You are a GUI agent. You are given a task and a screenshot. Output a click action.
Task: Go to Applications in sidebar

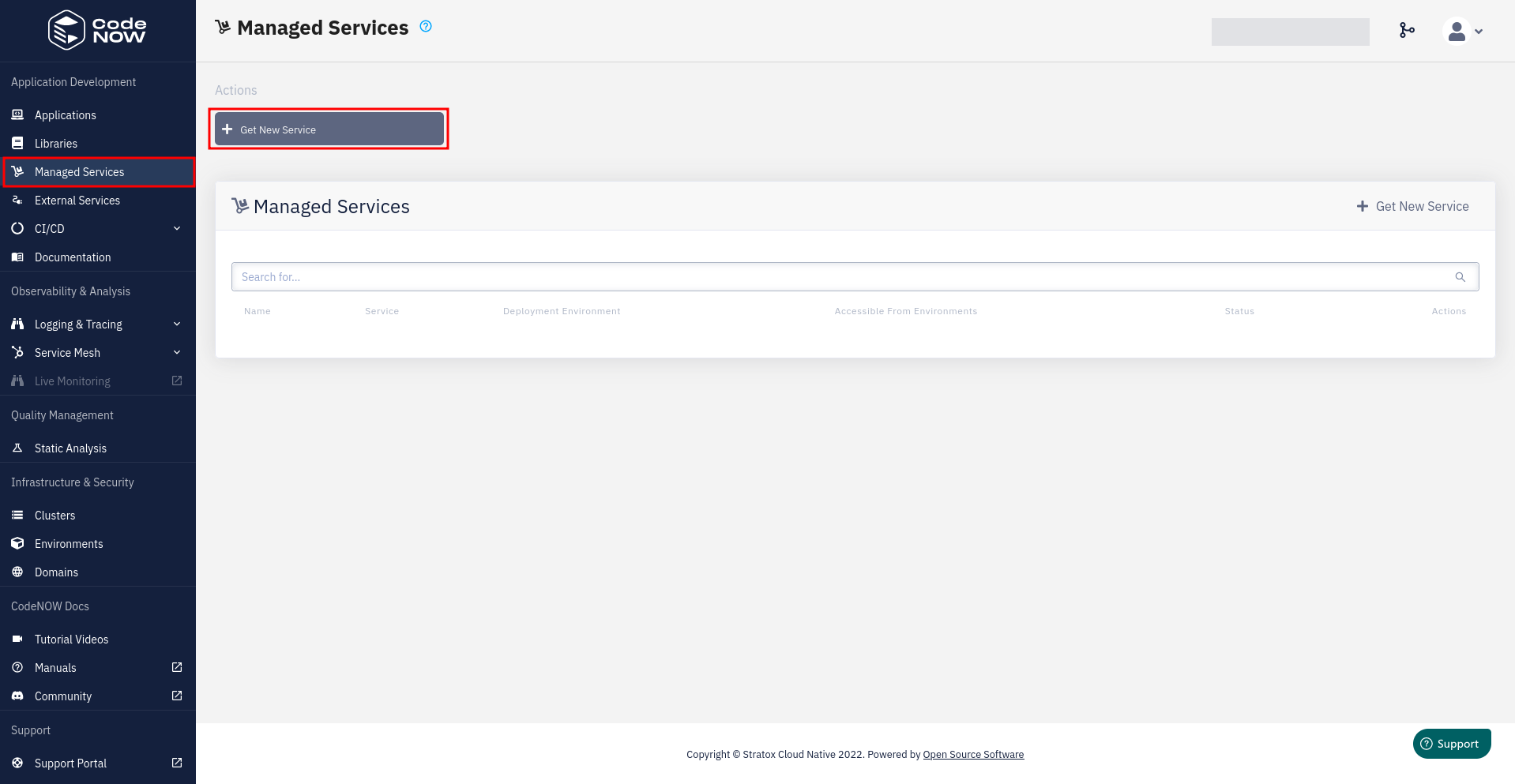pos(66,115)
